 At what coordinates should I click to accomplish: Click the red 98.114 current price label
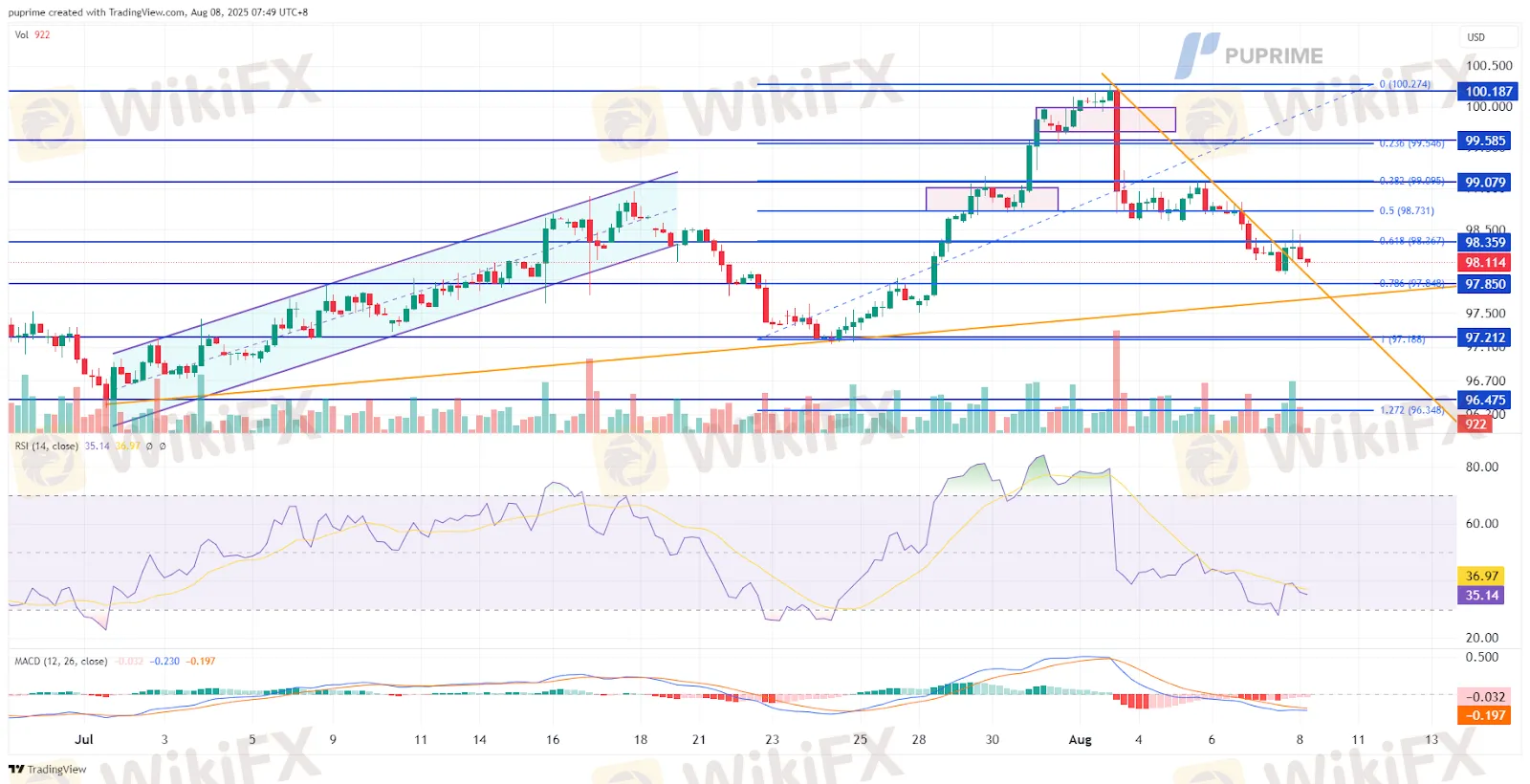pos(1485,262)
